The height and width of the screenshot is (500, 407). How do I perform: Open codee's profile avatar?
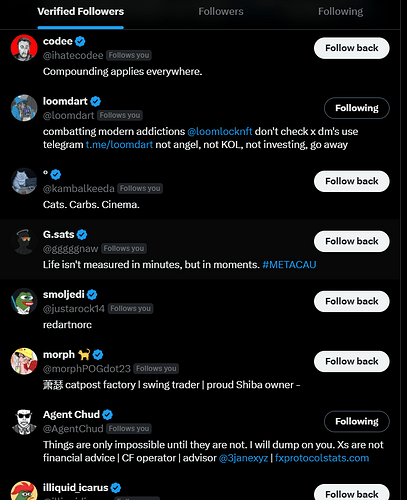(24, 48)
